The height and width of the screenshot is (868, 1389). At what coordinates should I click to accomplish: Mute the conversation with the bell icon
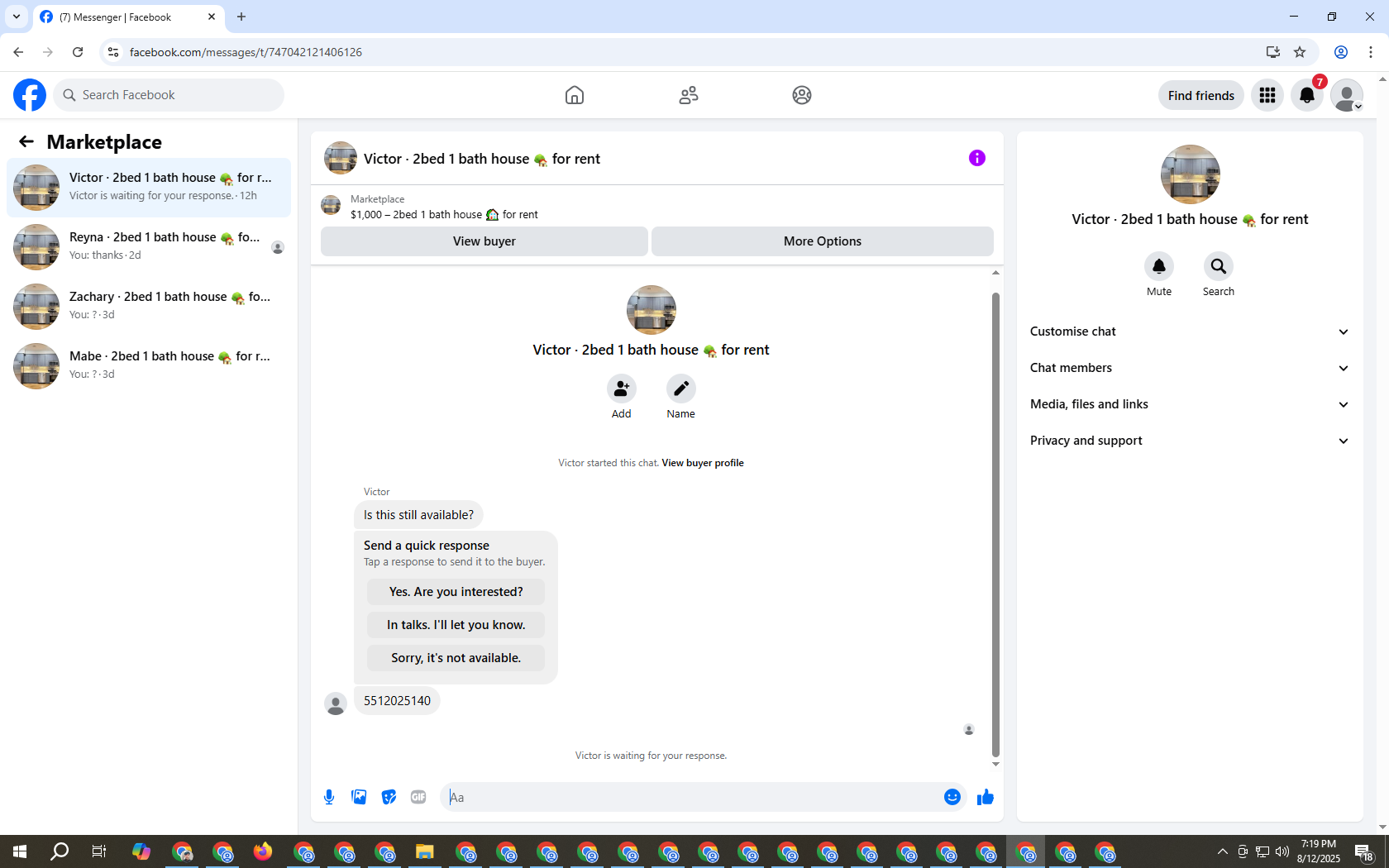pos(1159,266)
